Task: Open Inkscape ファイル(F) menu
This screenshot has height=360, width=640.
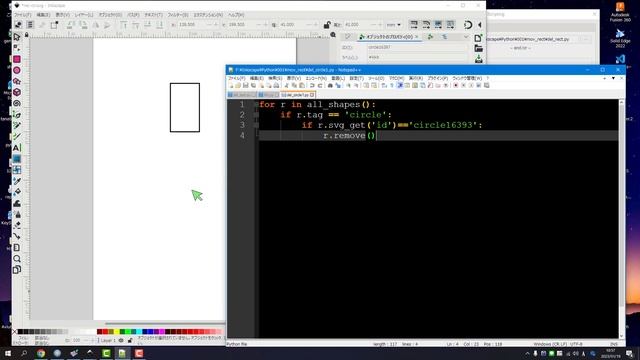Action: click(x=22, y=15)
